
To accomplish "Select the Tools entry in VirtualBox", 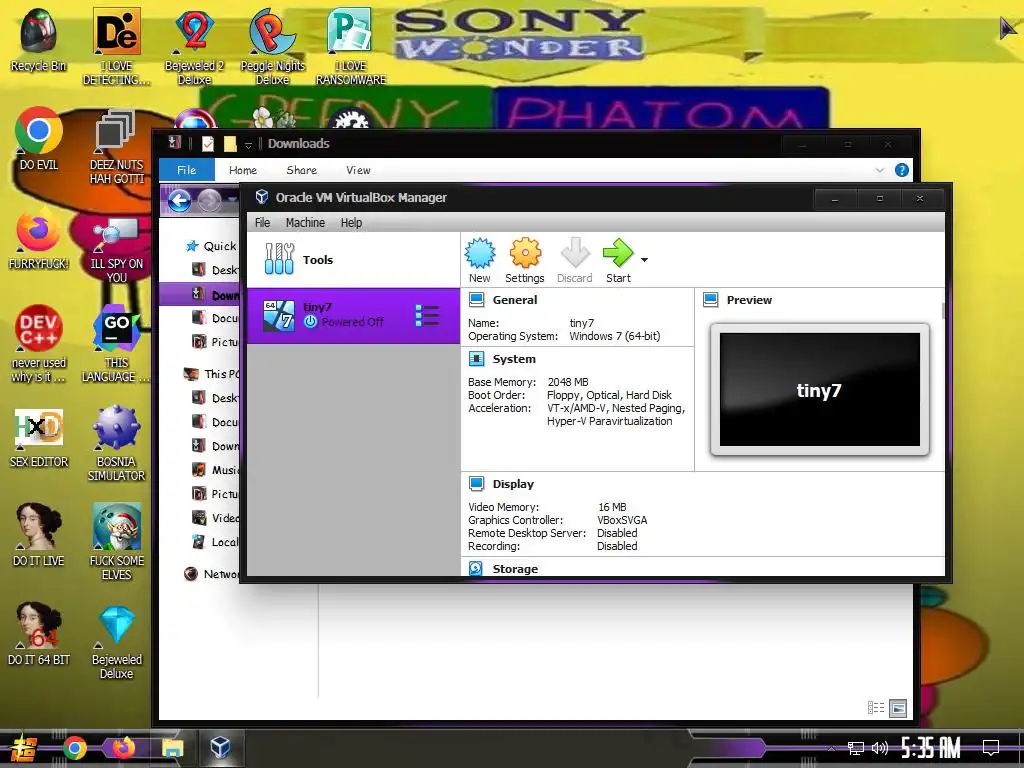I will click(353, 259).
